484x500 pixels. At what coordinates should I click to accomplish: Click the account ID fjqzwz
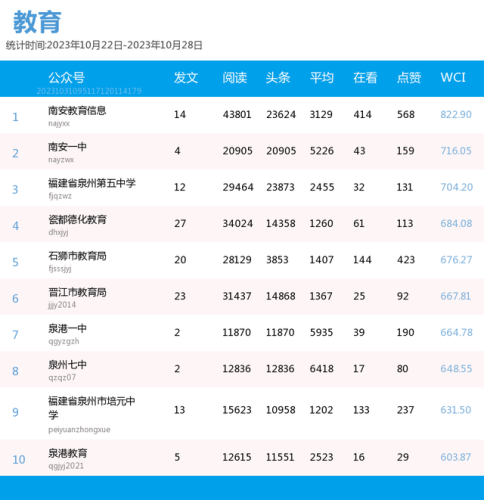point(60,196)
